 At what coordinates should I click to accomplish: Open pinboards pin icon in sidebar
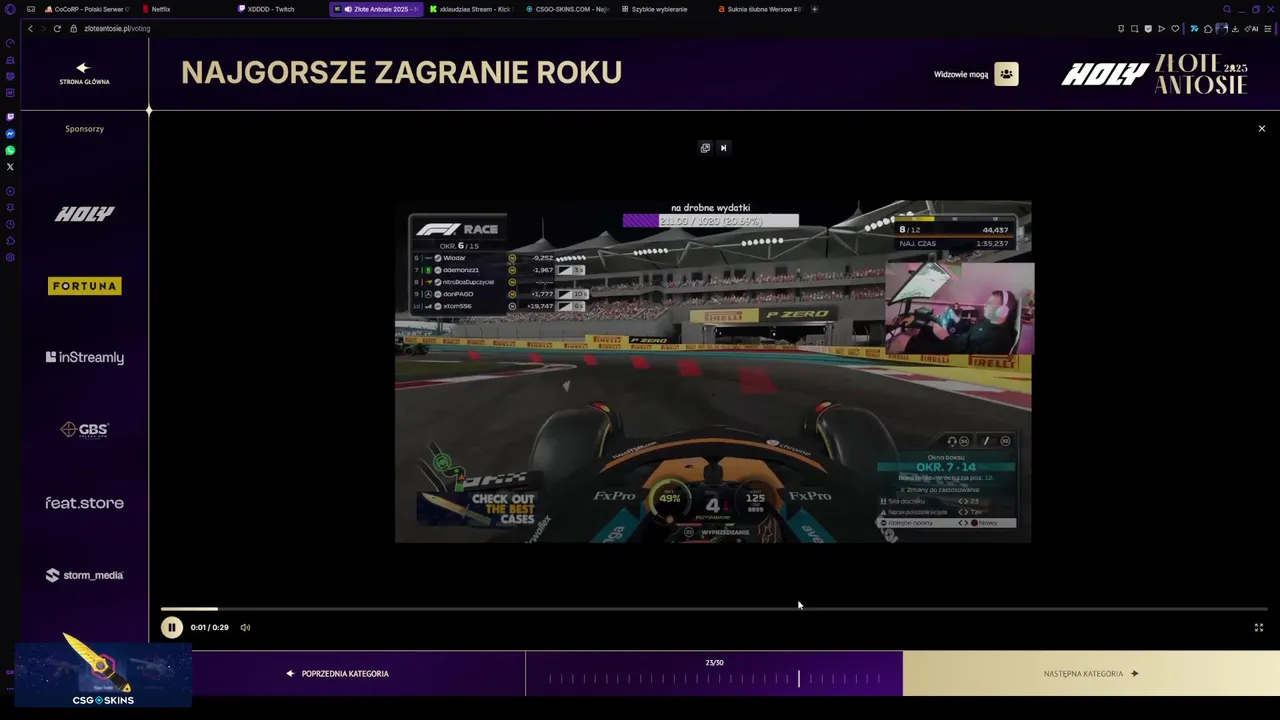coord(10,207)
